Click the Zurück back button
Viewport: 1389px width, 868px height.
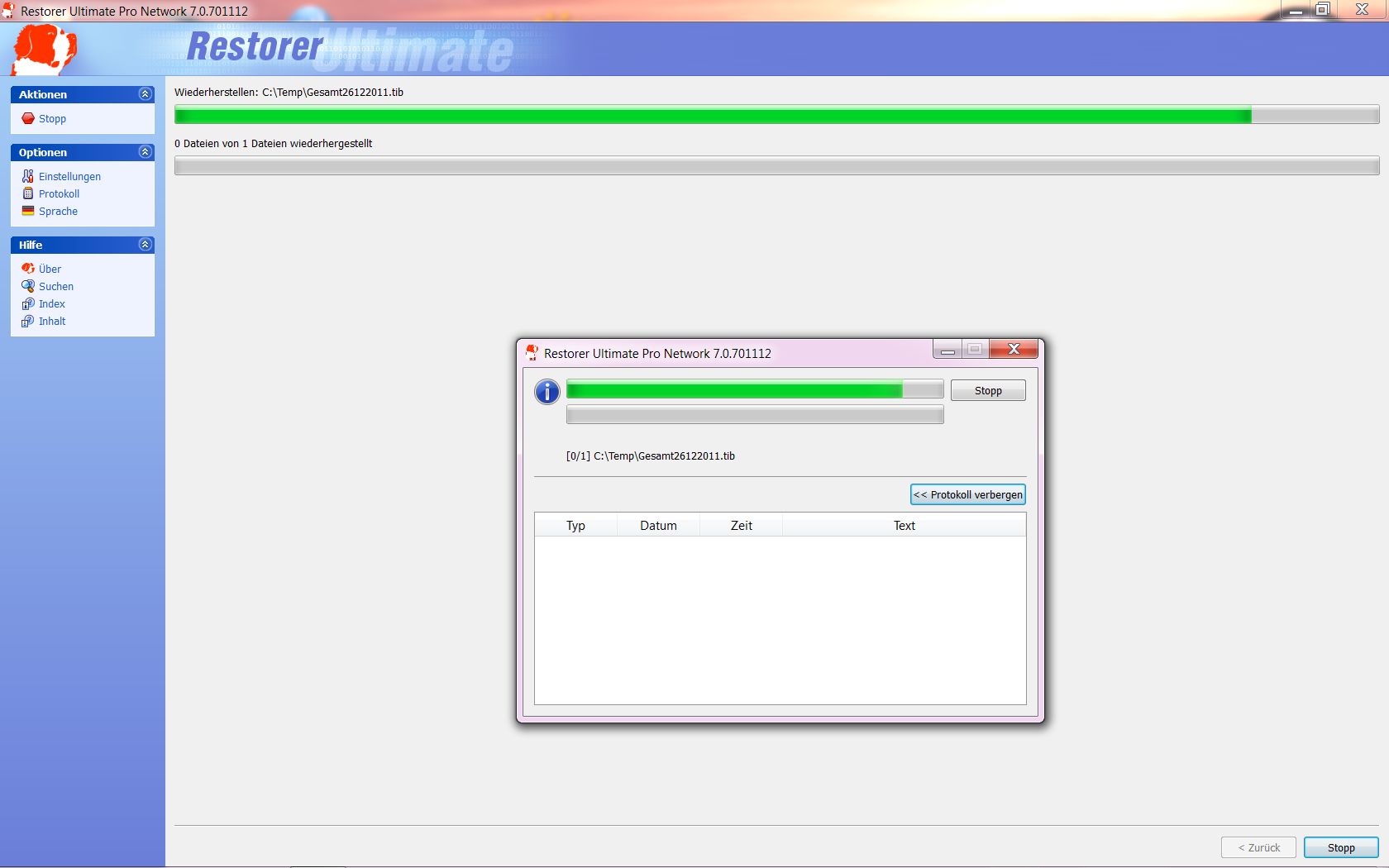click(x=1258, y=847)
